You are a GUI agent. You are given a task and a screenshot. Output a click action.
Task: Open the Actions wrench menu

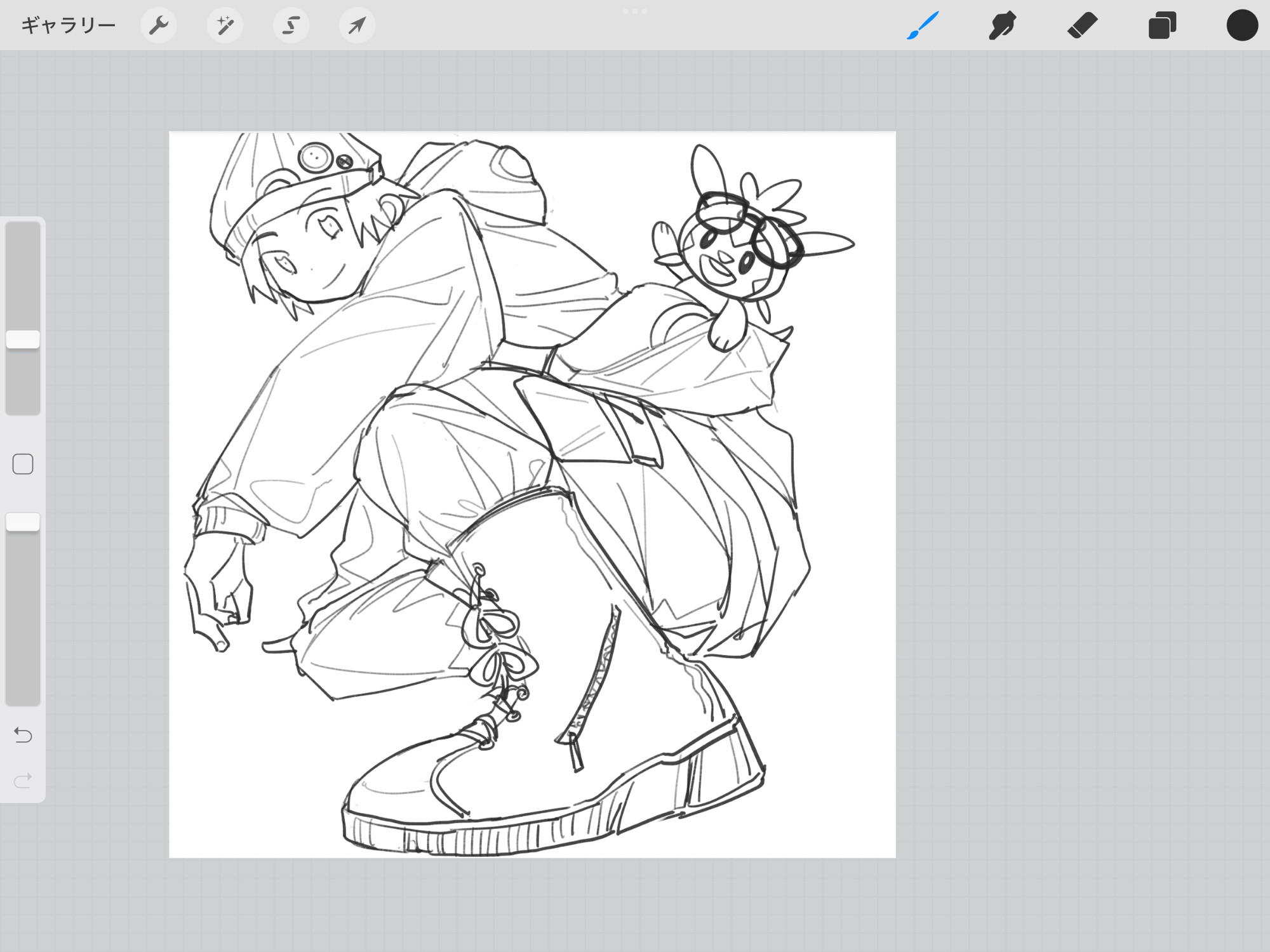click(x=158, y=25)
